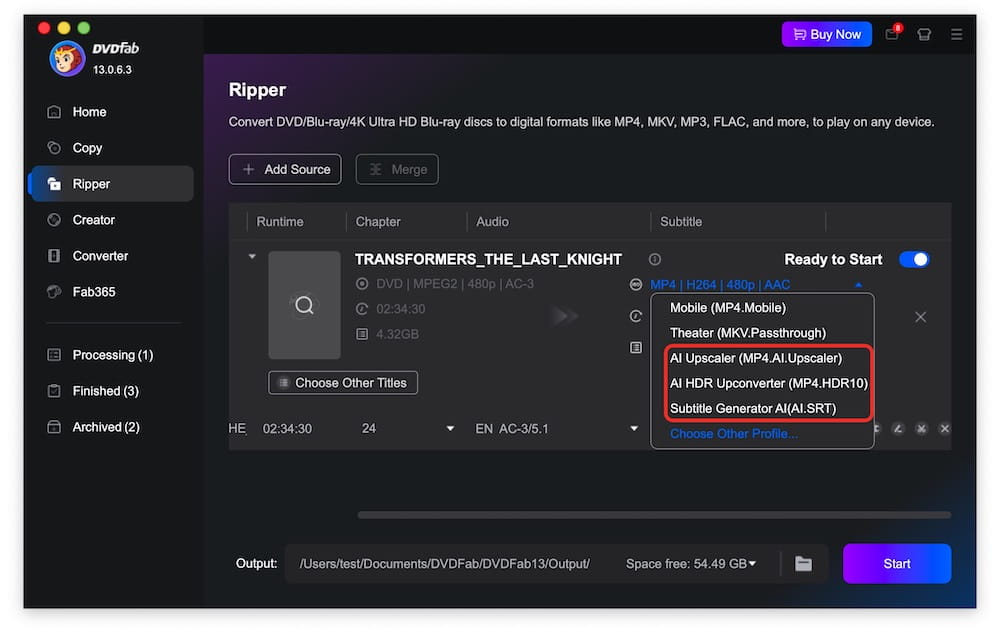Click the source DVD disc icon
The height and width of the screenshot is (641, 1000).
(362, 284)
